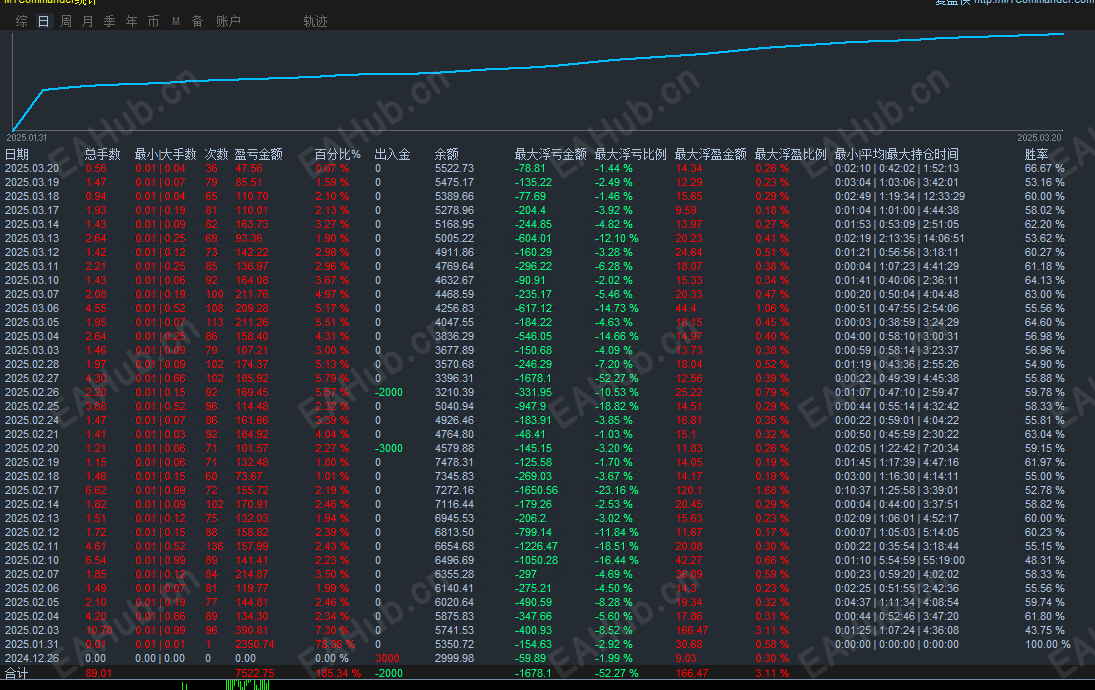Switch to the 月 monthly tab
The height and width of the screenshot is (690, 1095).
pyautogui.click(x=87, y=22)
